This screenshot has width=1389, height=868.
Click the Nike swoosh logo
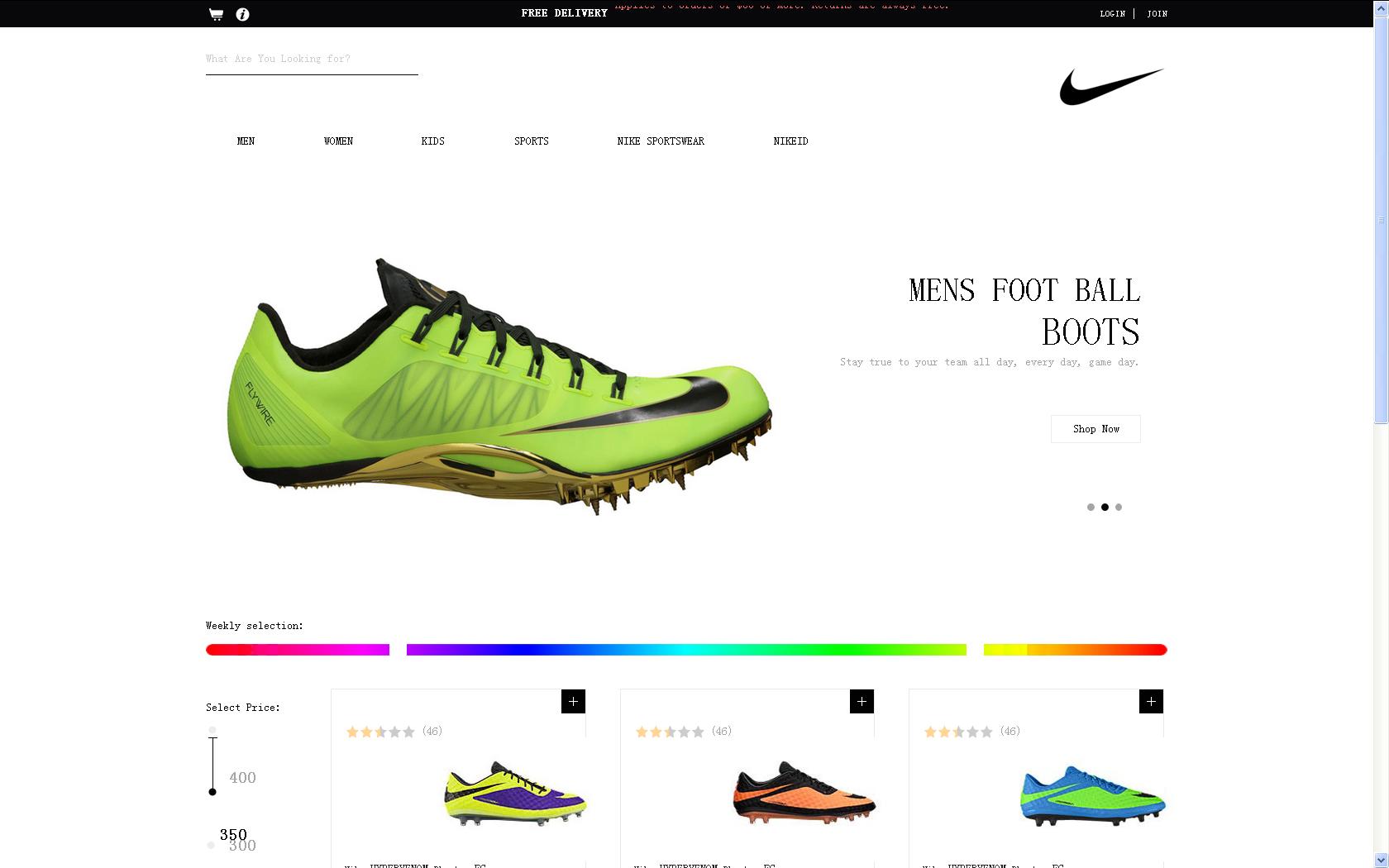(1111, 87)
